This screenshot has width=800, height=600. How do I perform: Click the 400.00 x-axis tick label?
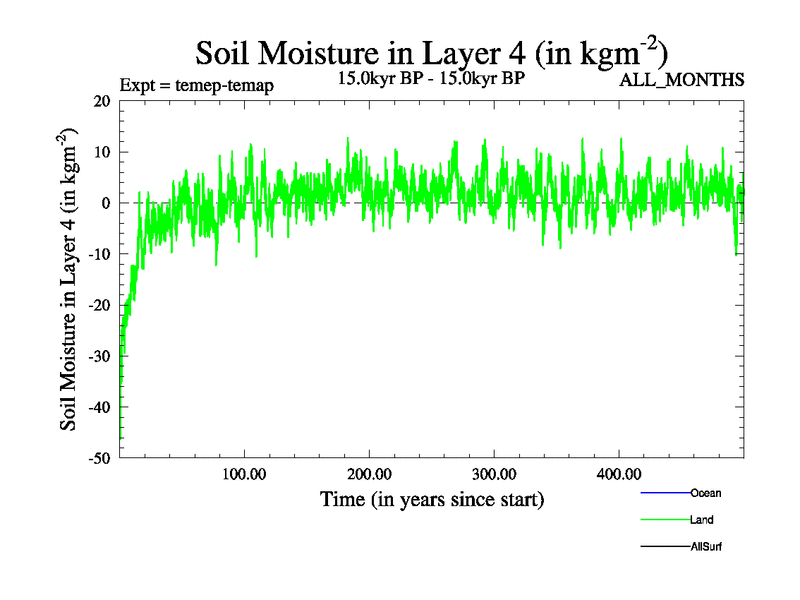pyautogui.click(x=618, y=473)
